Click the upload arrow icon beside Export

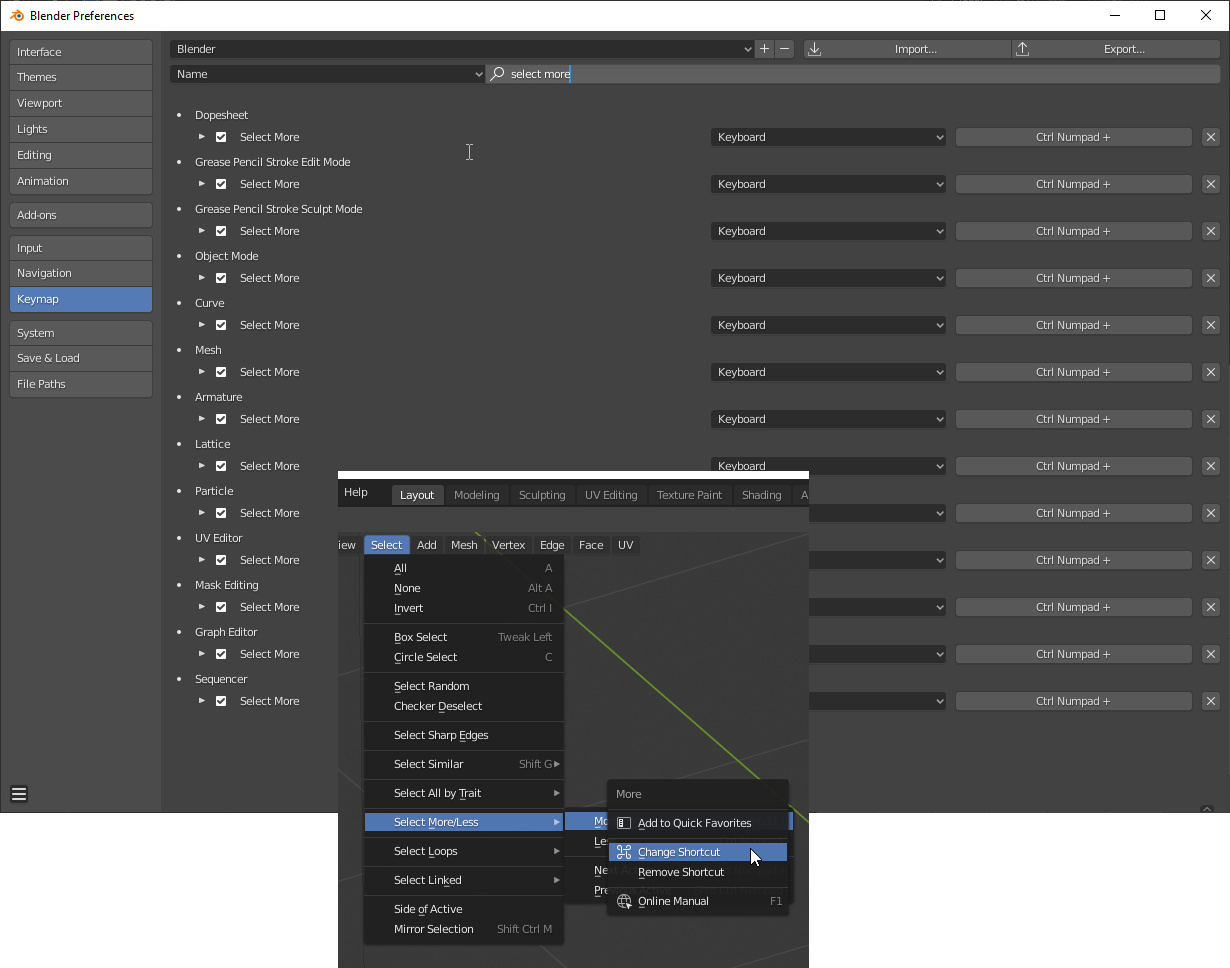tap(1022, 48)
